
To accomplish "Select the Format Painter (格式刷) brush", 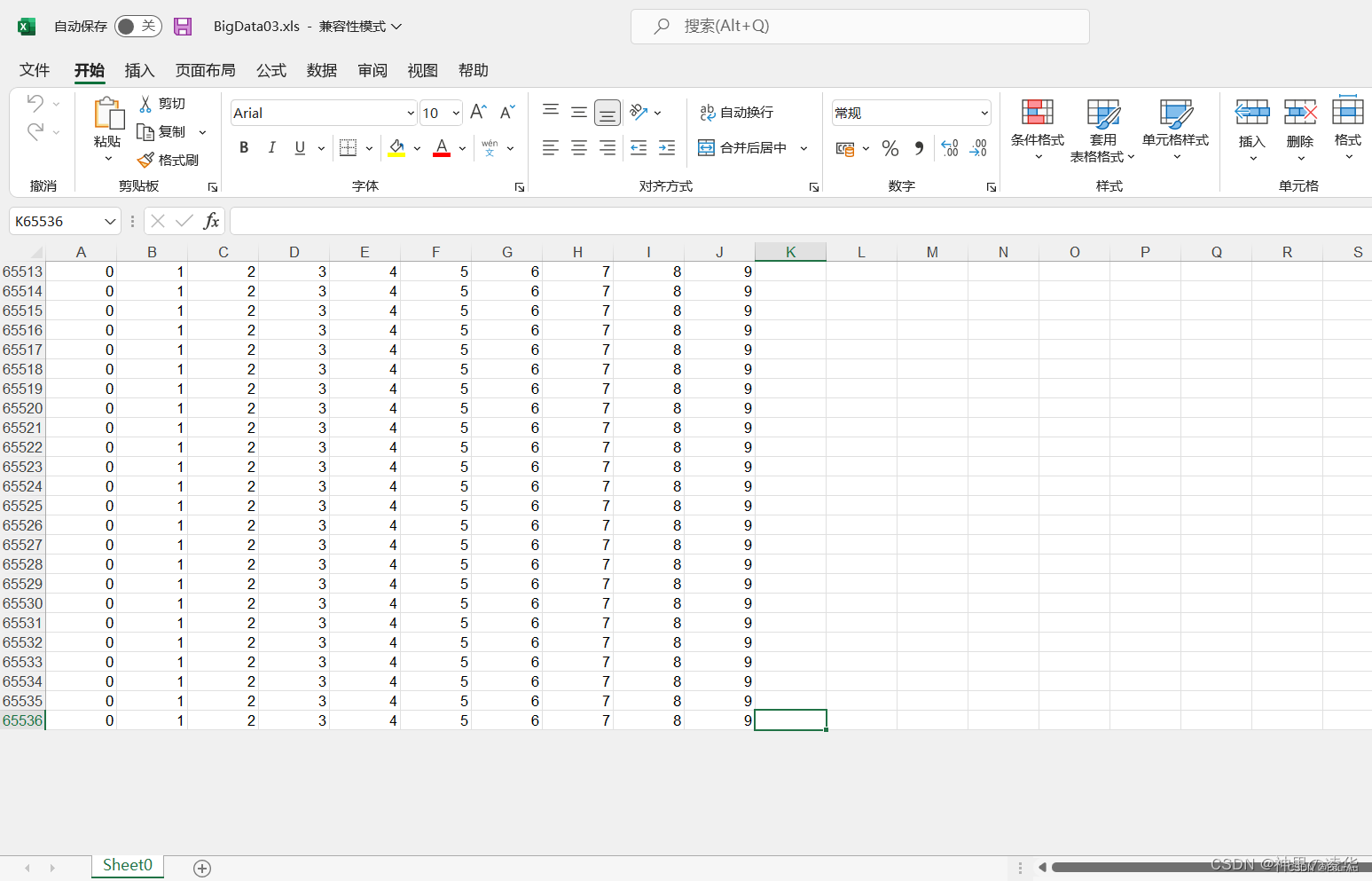I will [x=169, y=161].
